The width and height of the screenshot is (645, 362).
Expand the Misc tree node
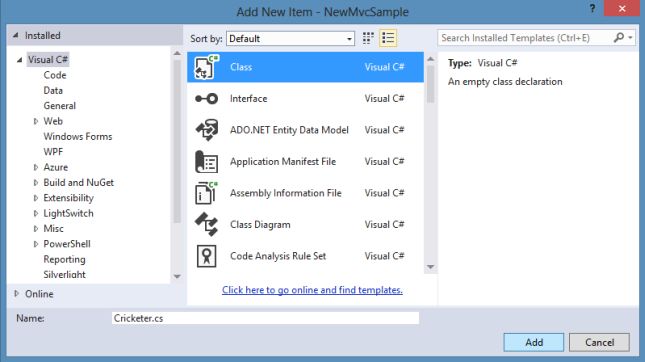[x=36, y=229]
